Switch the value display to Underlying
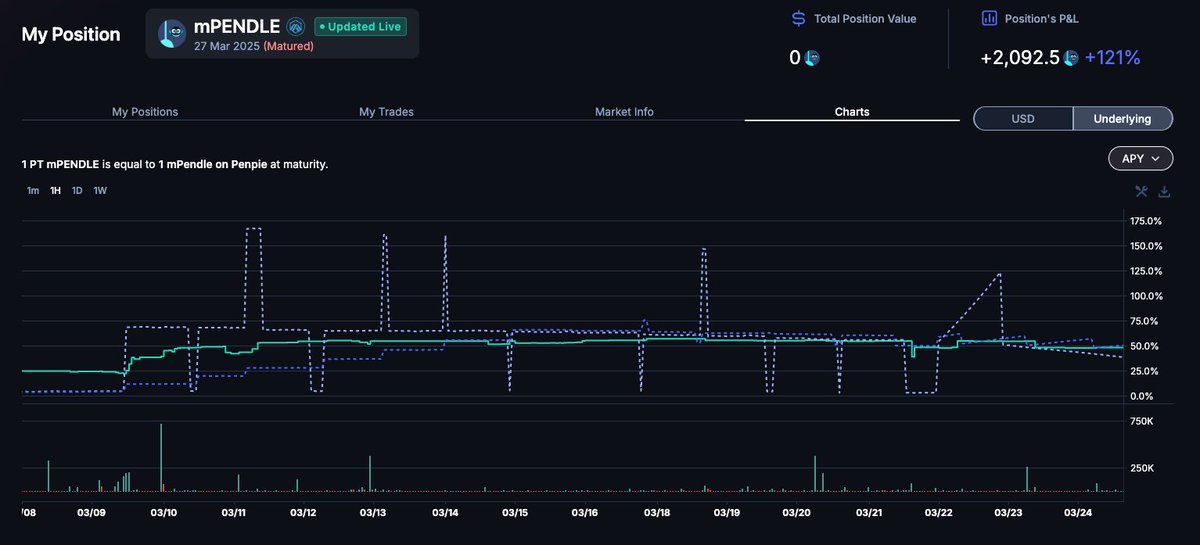Image resolution: width=1200 pixels, height=545 pixels. point(1122,119)
